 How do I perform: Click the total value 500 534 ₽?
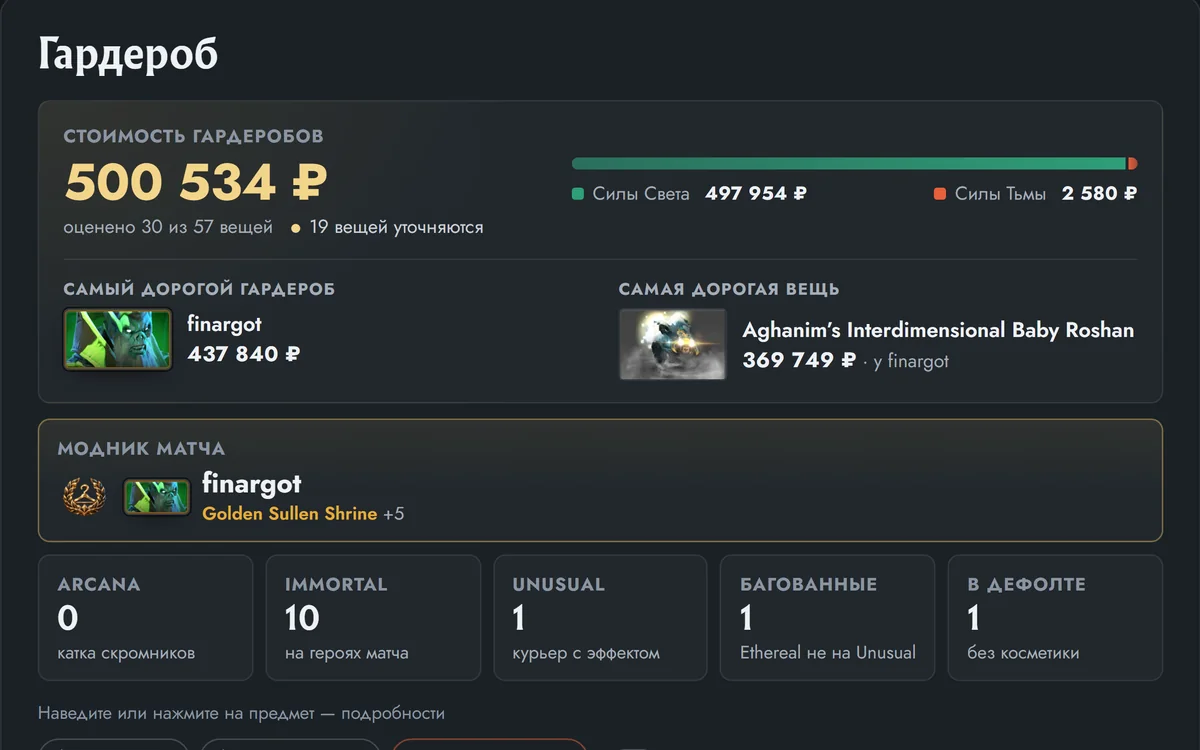point(196,182)
